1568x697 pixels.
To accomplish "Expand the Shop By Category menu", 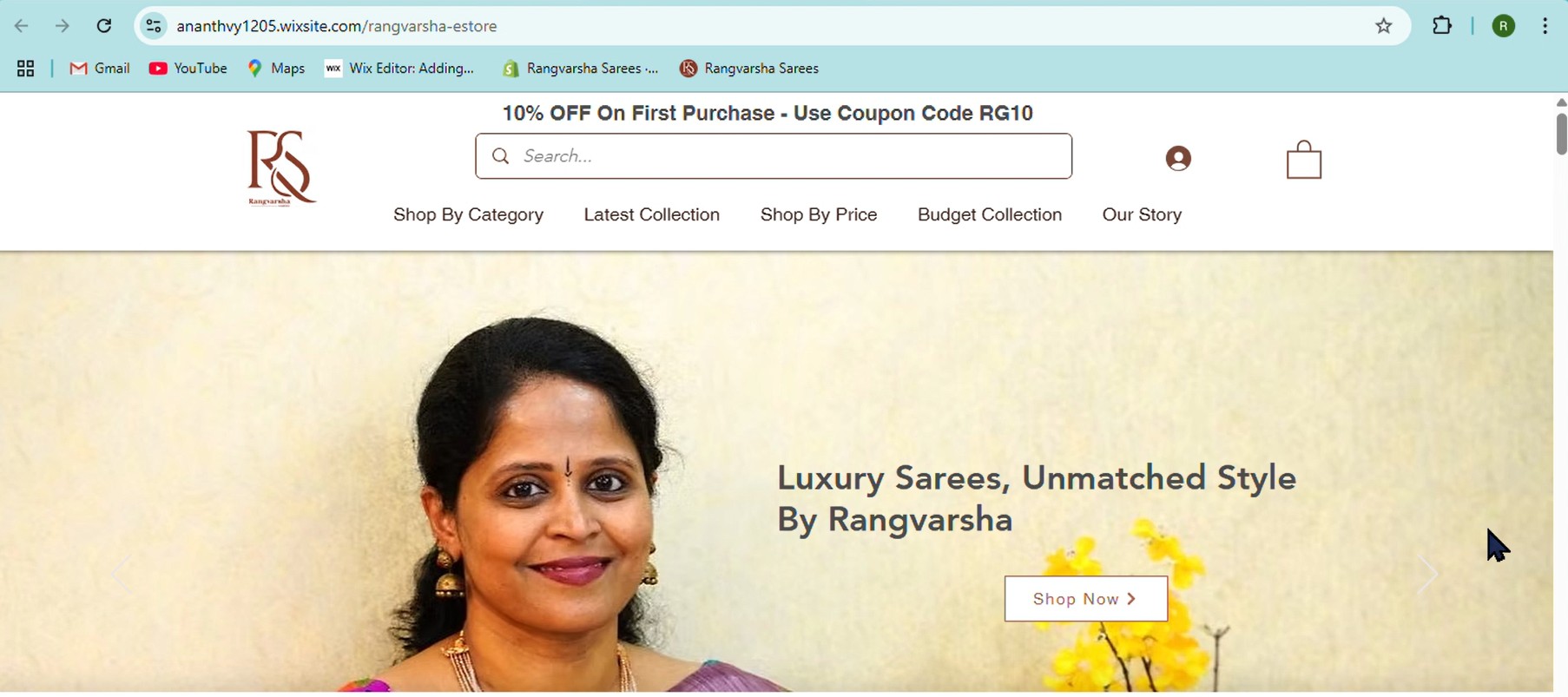I will 469,215.
